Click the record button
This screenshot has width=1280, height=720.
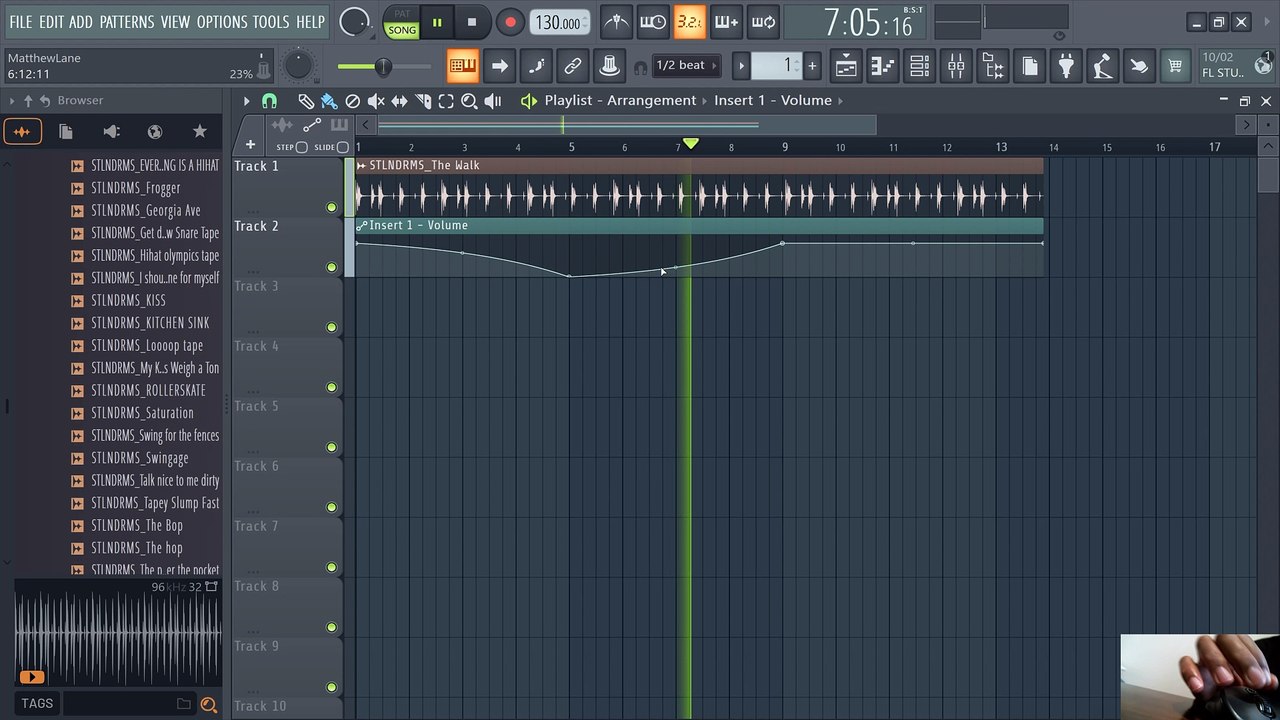(x=510, y=22)
